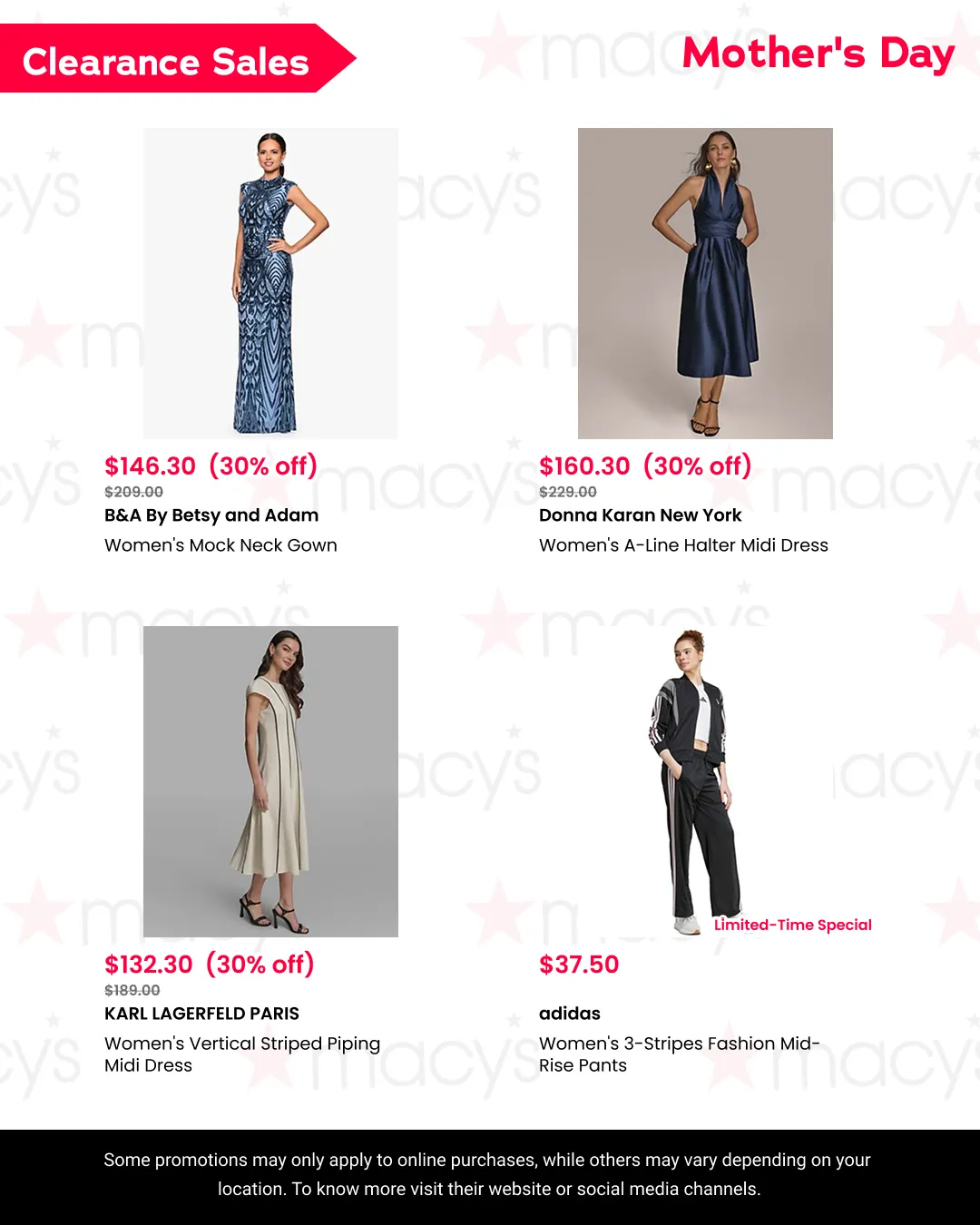The width and height of the screenshot is (980, 1225).
Task: Click the $160.30 sale price
Action: pos(584,466)
